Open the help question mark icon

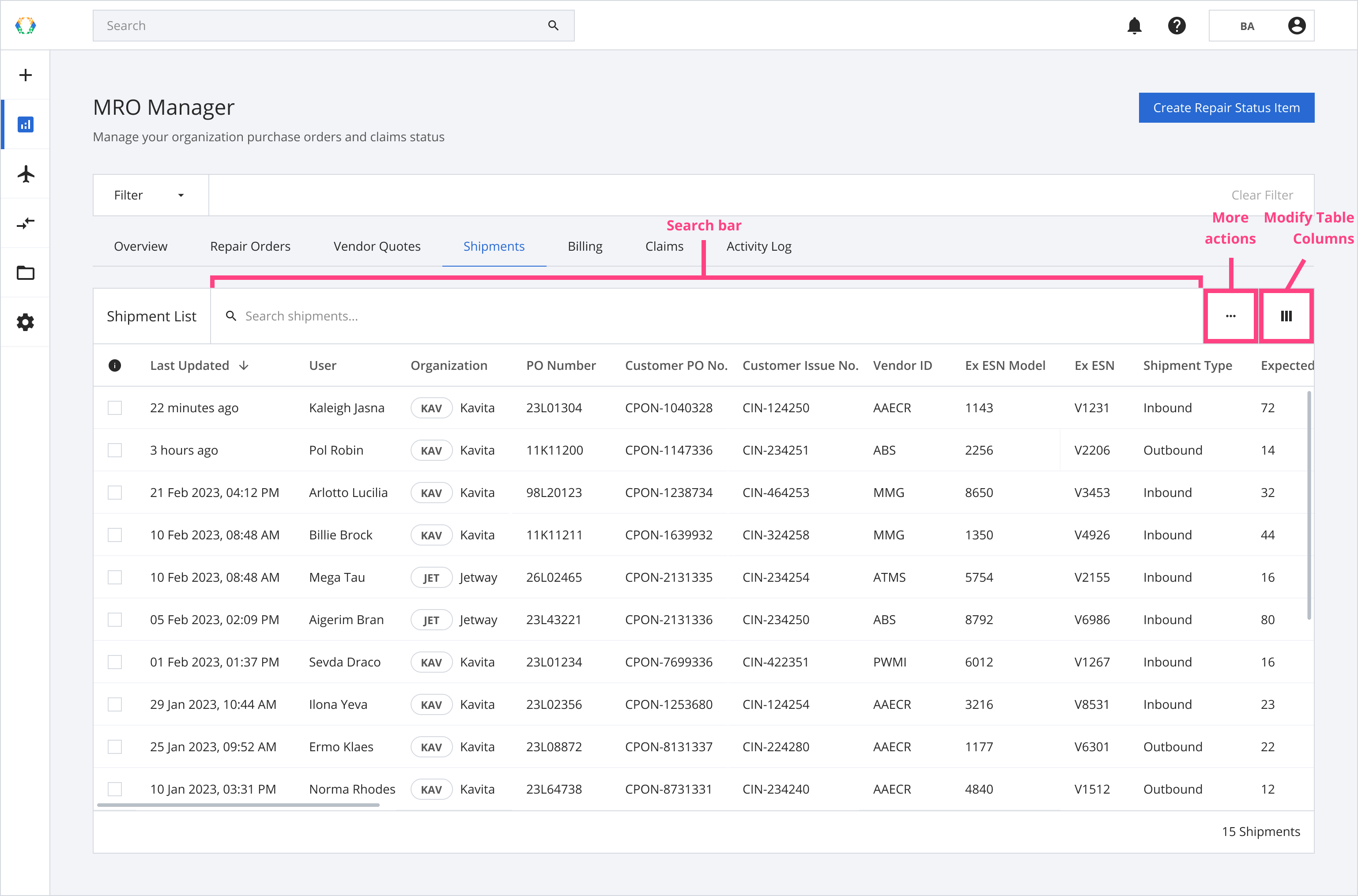(x=1177, y=26)
